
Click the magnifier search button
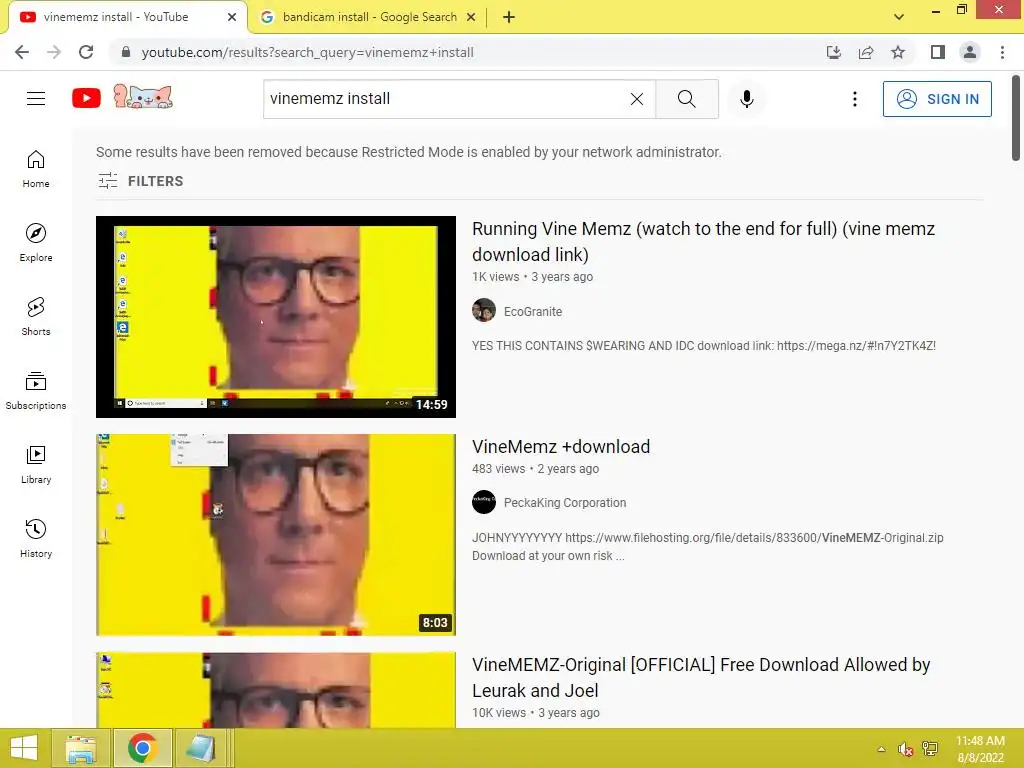pyautogui.click(x=686, y=99)
